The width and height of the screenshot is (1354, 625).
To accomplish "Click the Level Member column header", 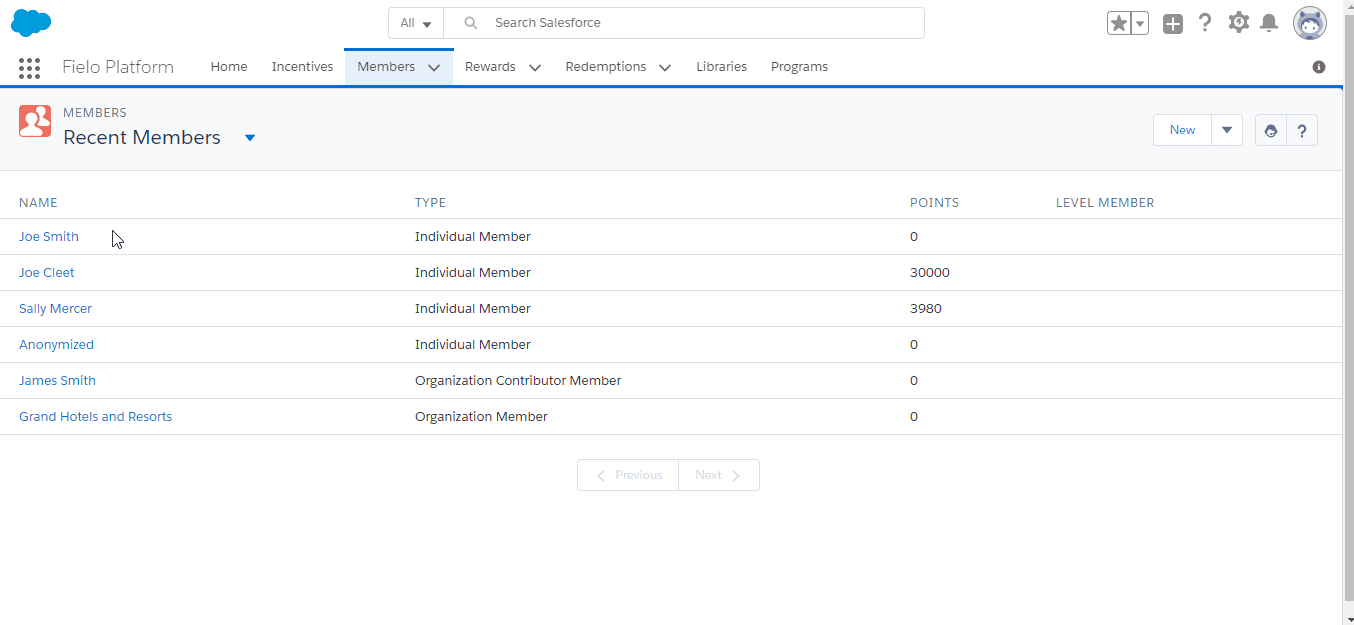I will pyautogui.click(x=1105, y=203).
